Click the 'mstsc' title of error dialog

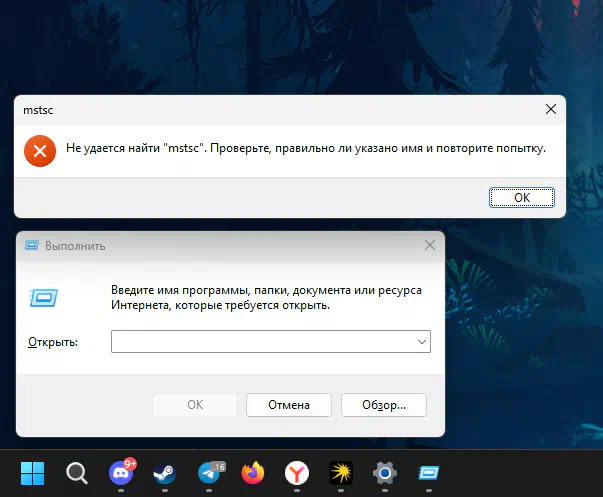click(38, 110)
